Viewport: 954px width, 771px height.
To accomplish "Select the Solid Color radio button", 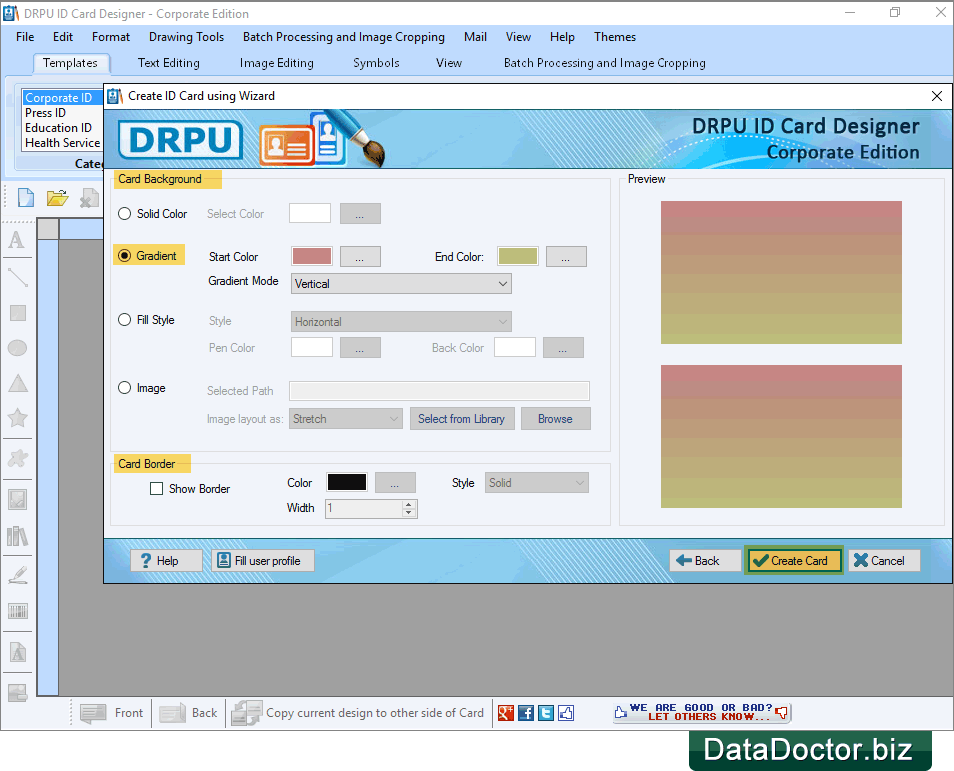I will [x=124, y=214].
